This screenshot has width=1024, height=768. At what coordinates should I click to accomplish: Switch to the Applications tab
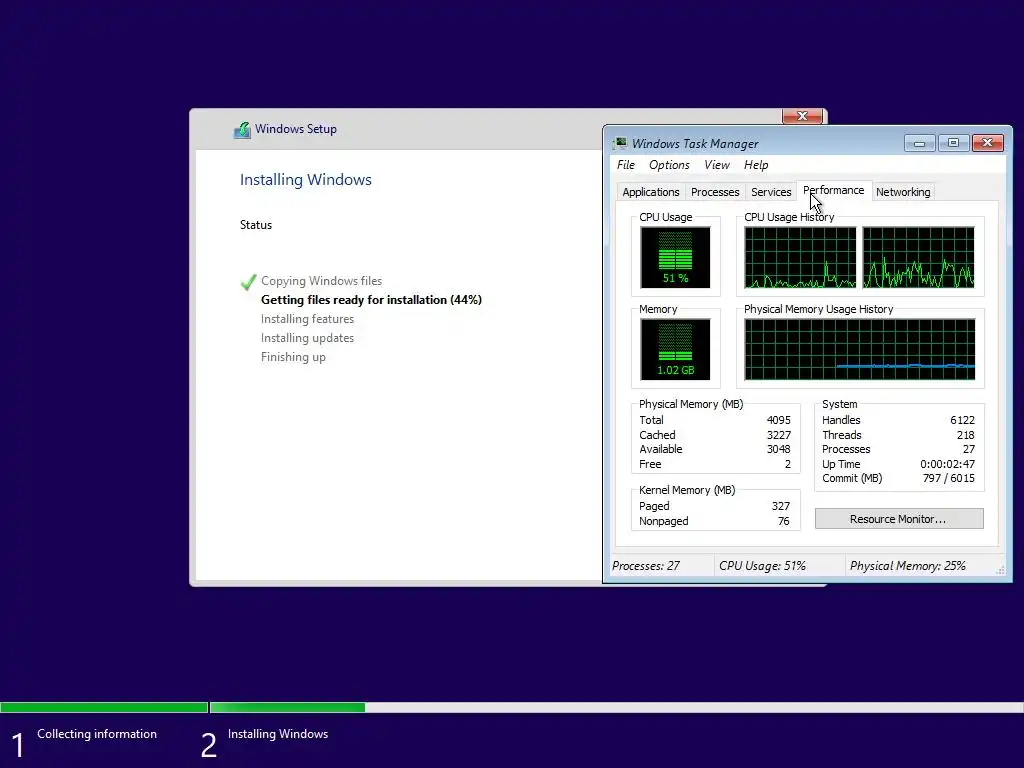(650, 192)
